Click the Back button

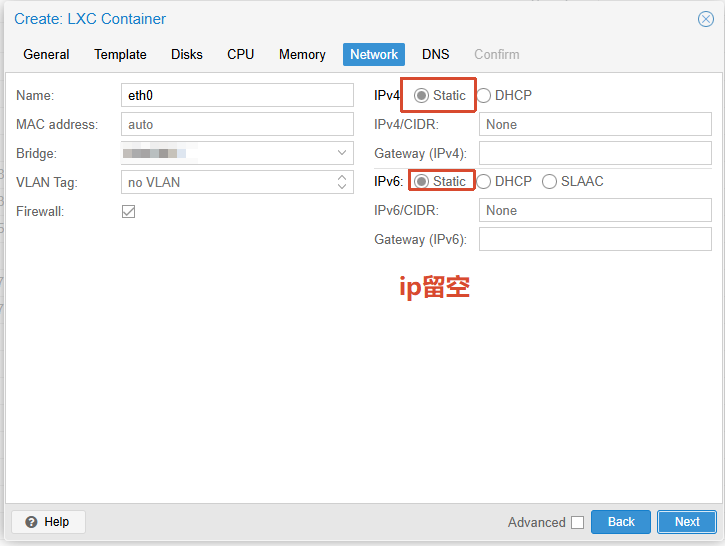point(621,522)
